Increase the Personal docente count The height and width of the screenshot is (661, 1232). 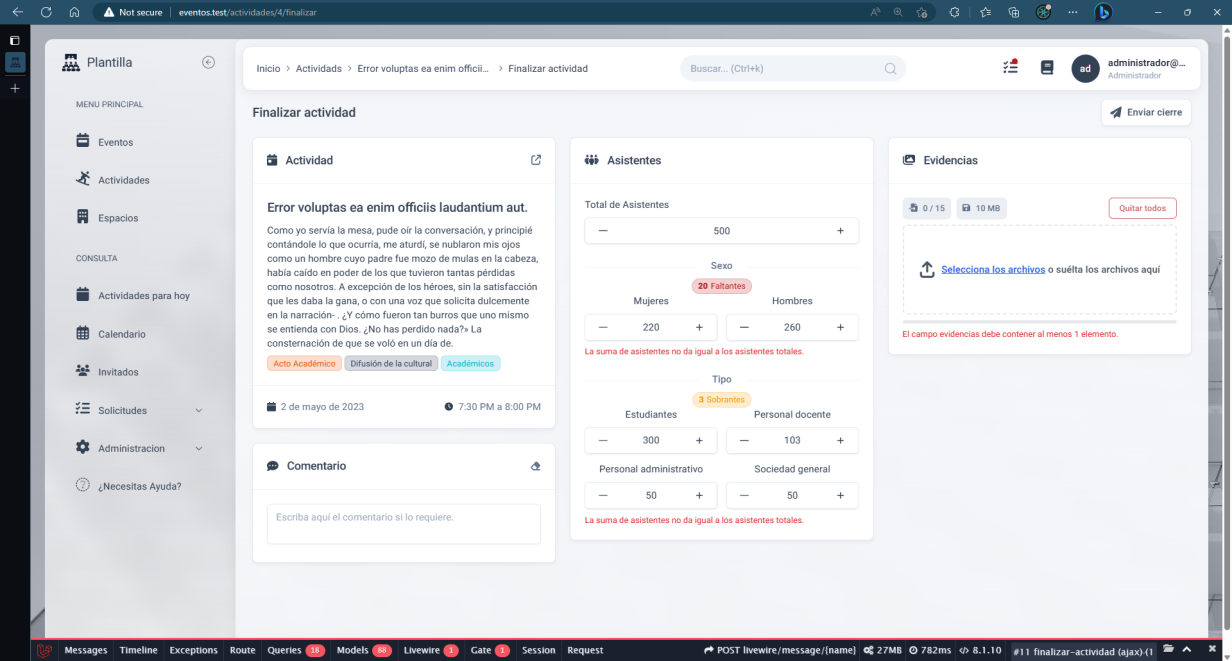pyautogui.click(x=840, y=440)
